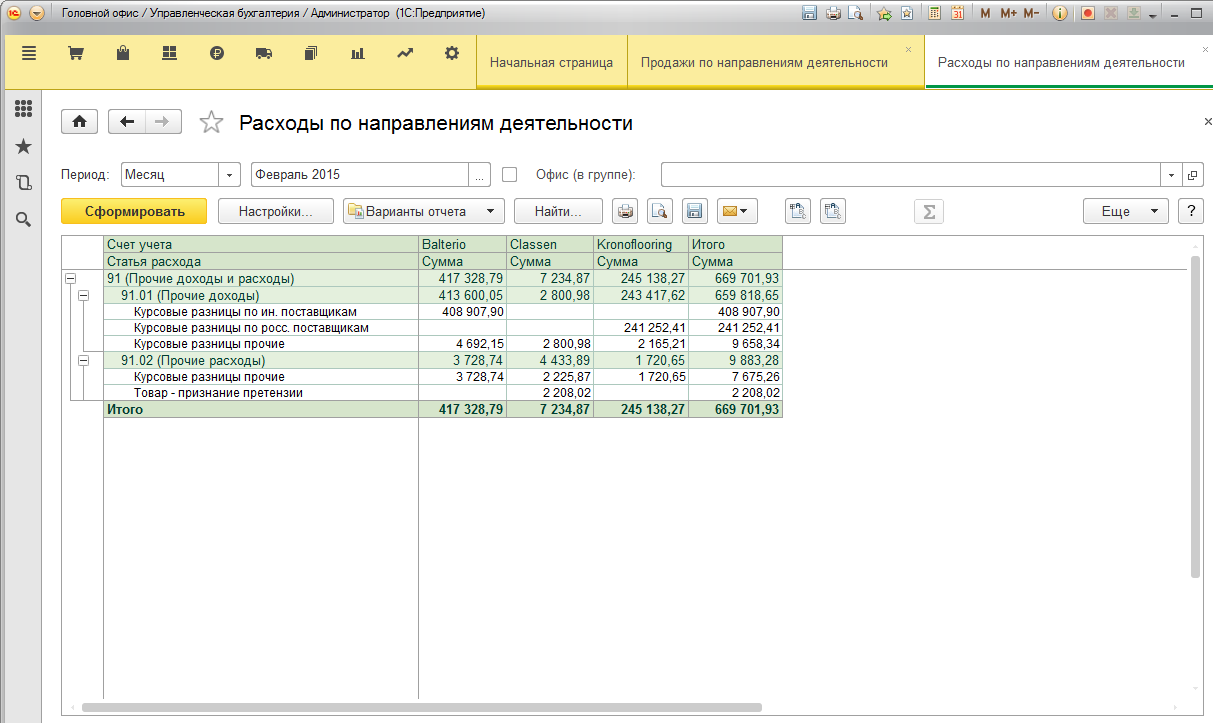Screen dimensions: 1213x723
Task: Open the delivery truck section icon
Action: click(264, 54)
